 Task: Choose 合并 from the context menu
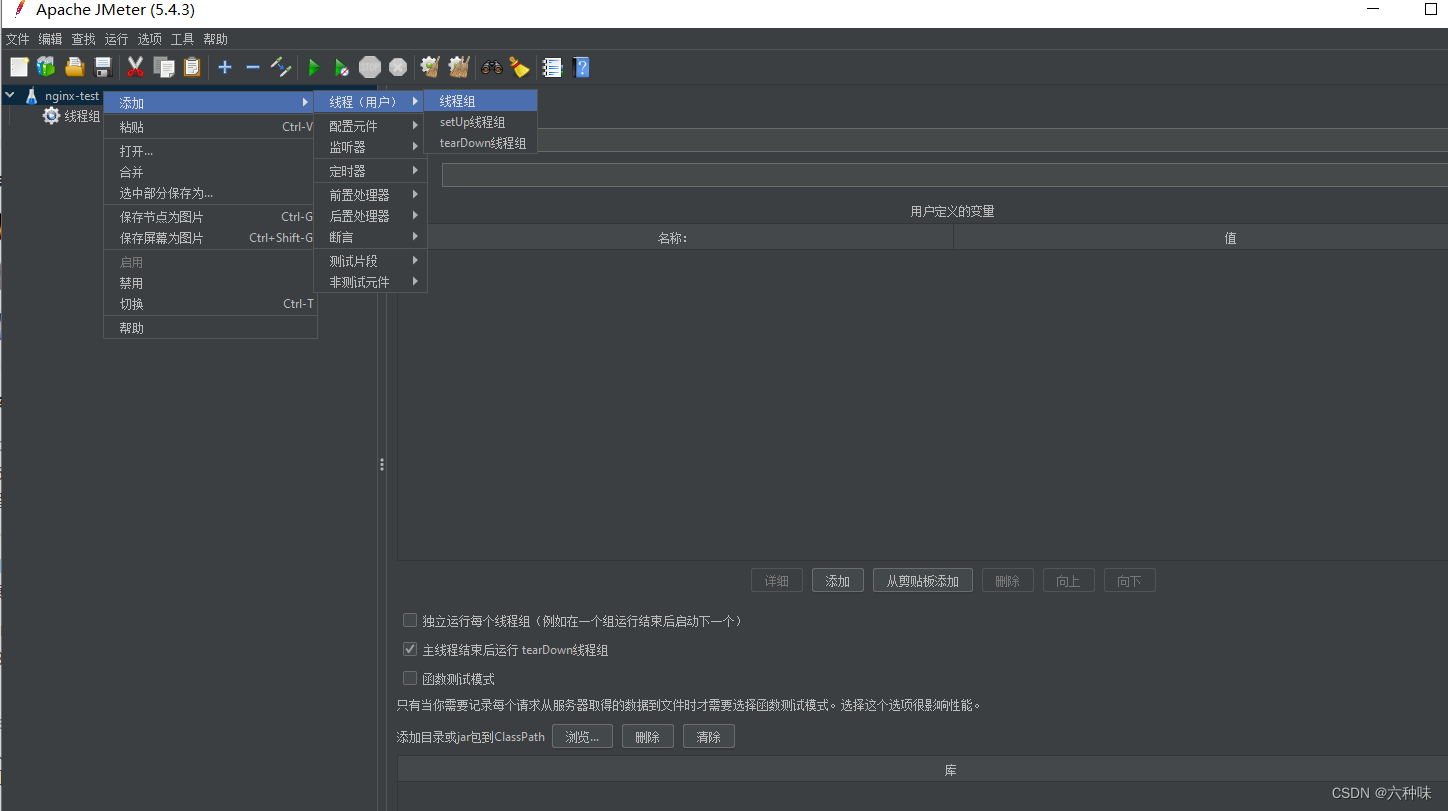click(211, 172)
